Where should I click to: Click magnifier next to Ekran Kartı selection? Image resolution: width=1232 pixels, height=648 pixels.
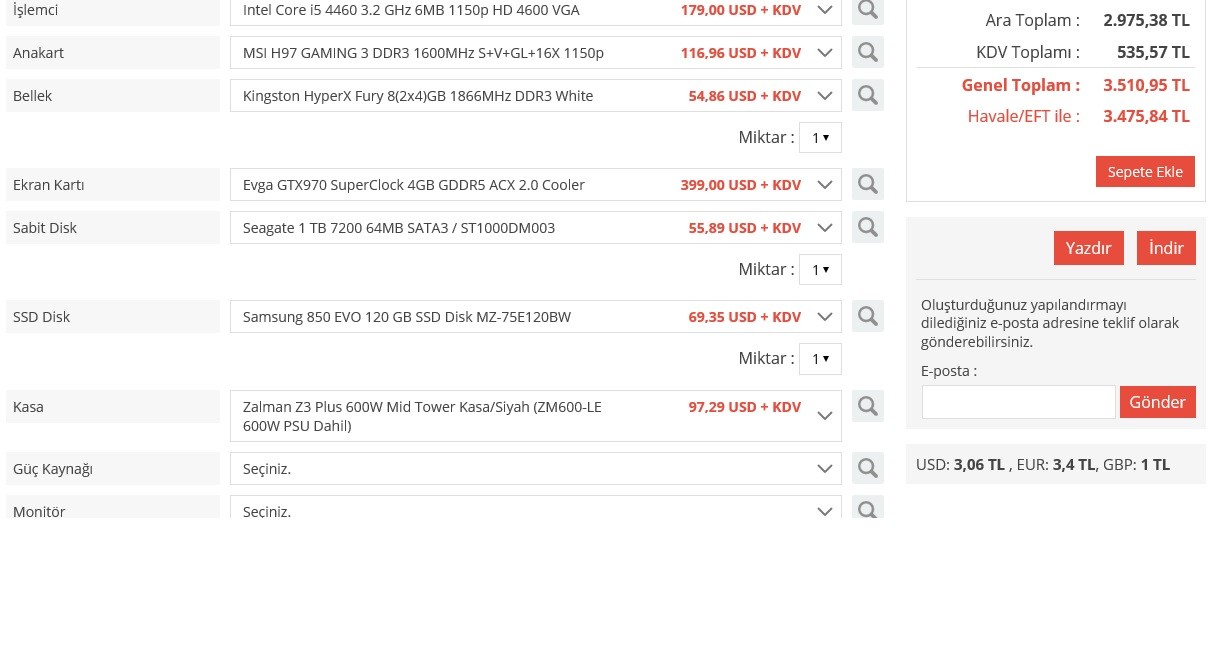pos(867,185)
